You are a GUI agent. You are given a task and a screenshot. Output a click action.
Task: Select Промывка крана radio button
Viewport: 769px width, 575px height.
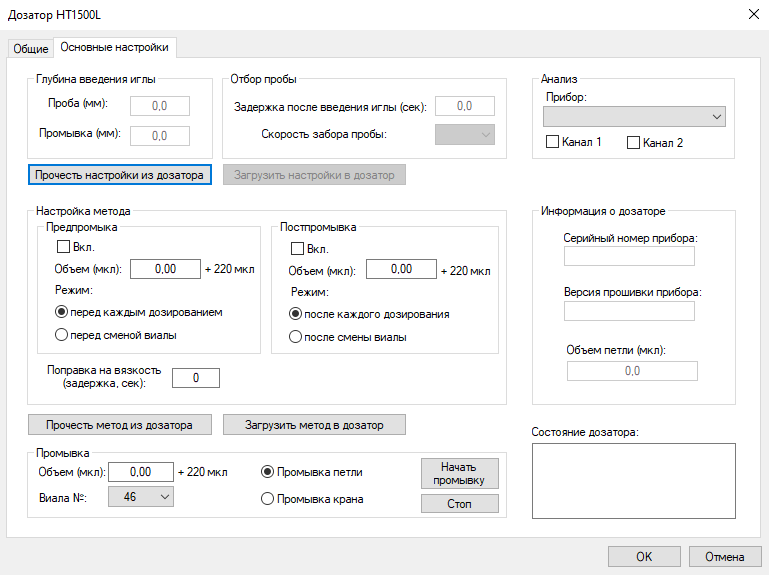click(267, 499)
